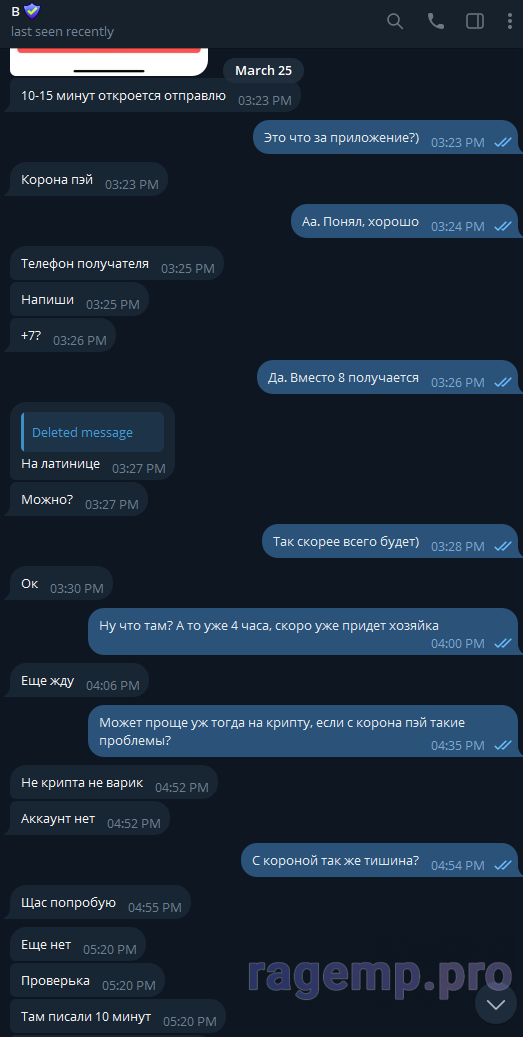Screen dimensions: 523x1037
Task: Click the verified shield badge beside name
Action: tap(31, 11)
